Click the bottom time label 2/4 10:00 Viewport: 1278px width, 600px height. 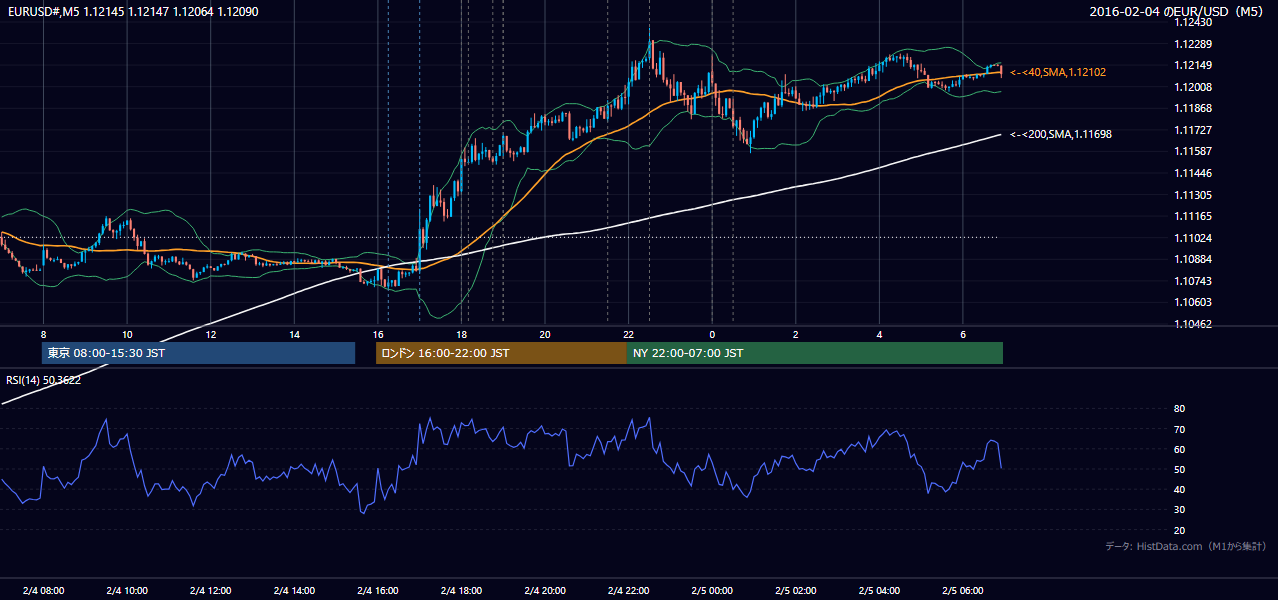point(127,591)
